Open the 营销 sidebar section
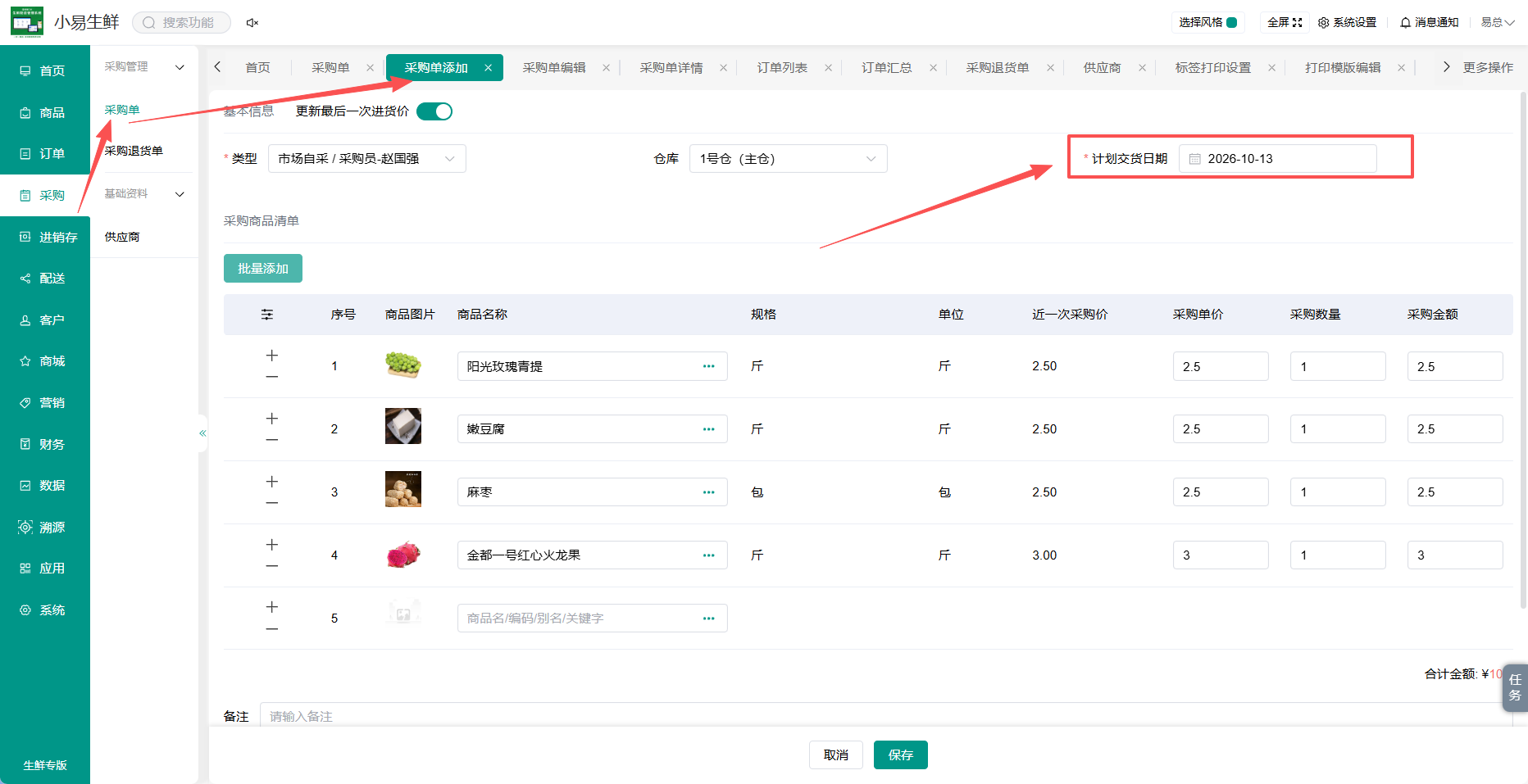Viewport: 1528px width, 784px height. tap(45, 403)
